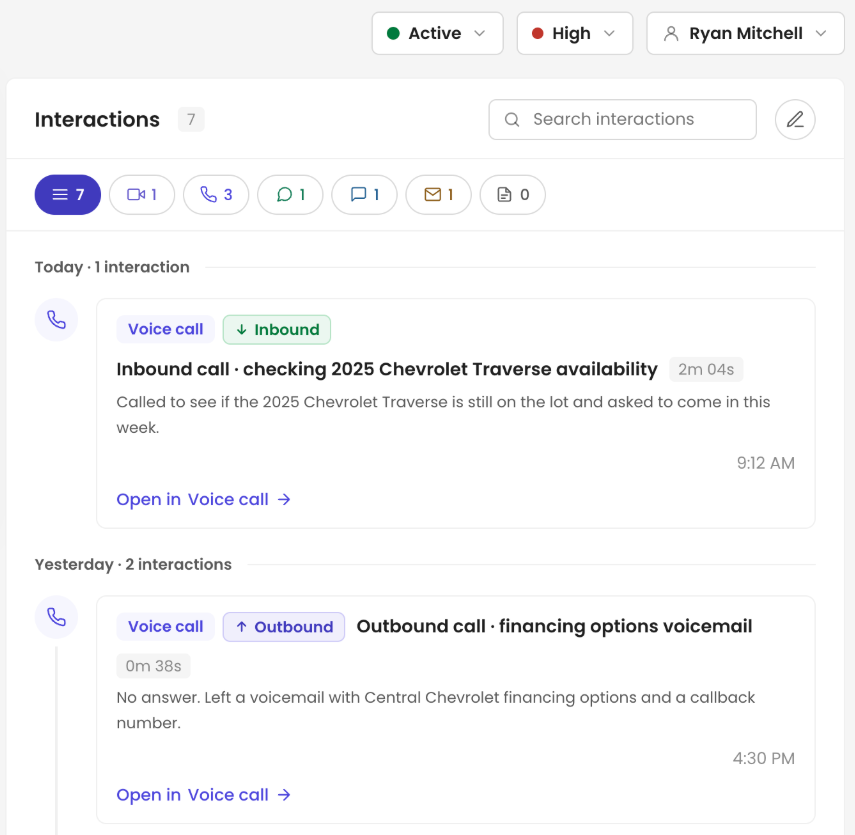Viewport: 855px width, 835px height.
Task: Click the '0m 38s' duration badge
Action: coord(153,666)
